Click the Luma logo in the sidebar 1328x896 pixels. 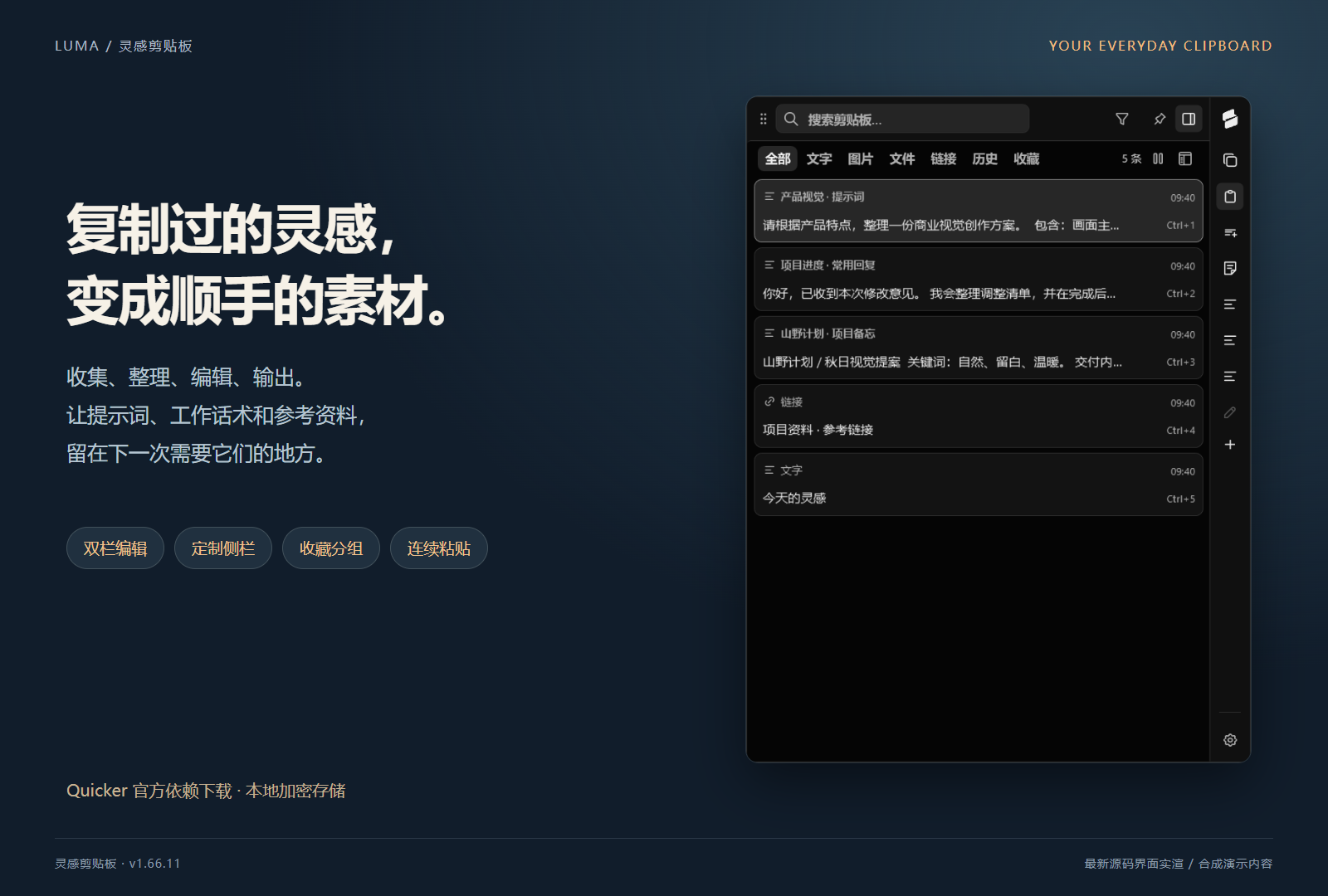point(1230,119)
